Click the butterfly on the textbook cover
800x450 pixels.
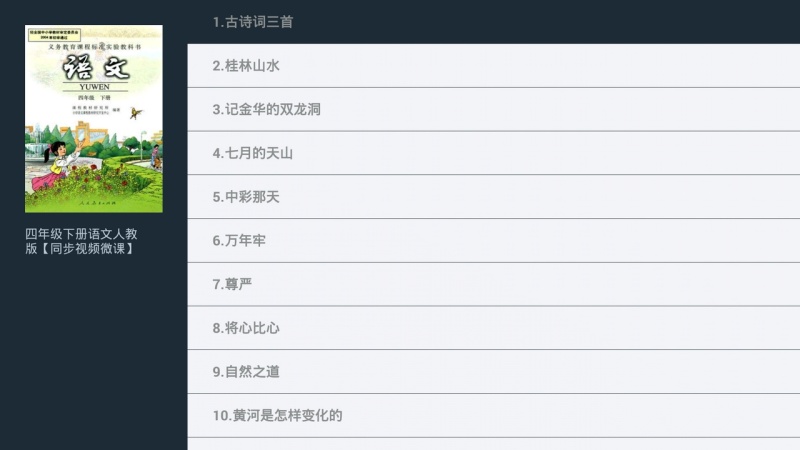pyautogui.click(x=136, y=113)
